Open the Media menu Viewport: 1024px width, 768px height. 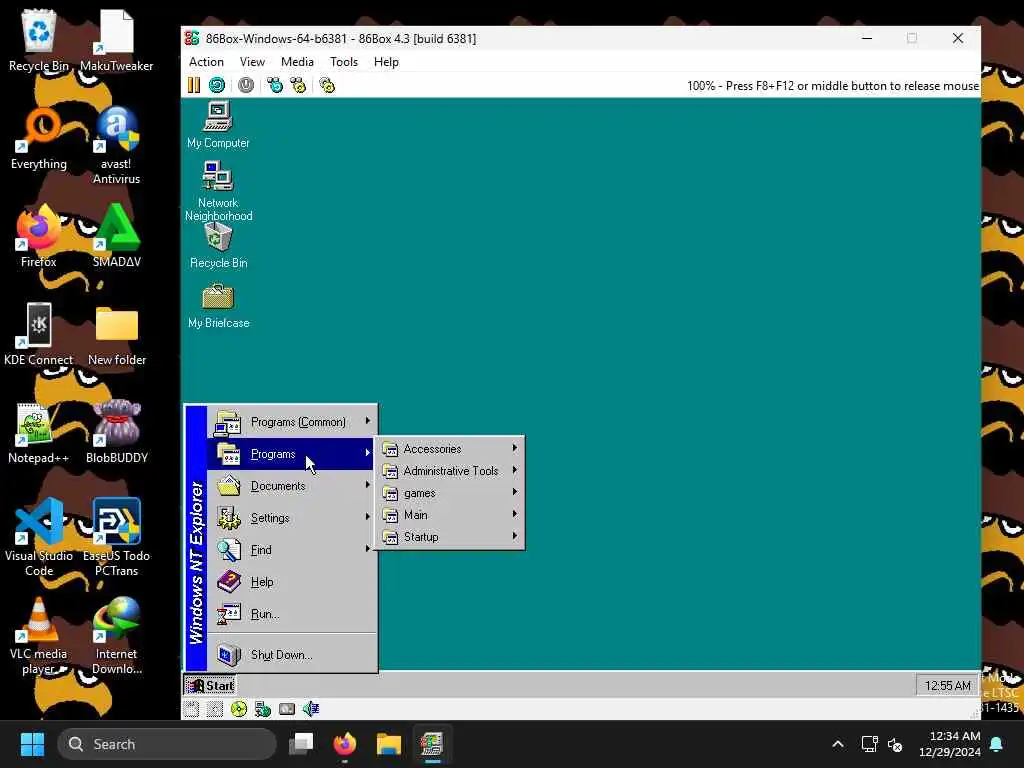tap(297, 62)
